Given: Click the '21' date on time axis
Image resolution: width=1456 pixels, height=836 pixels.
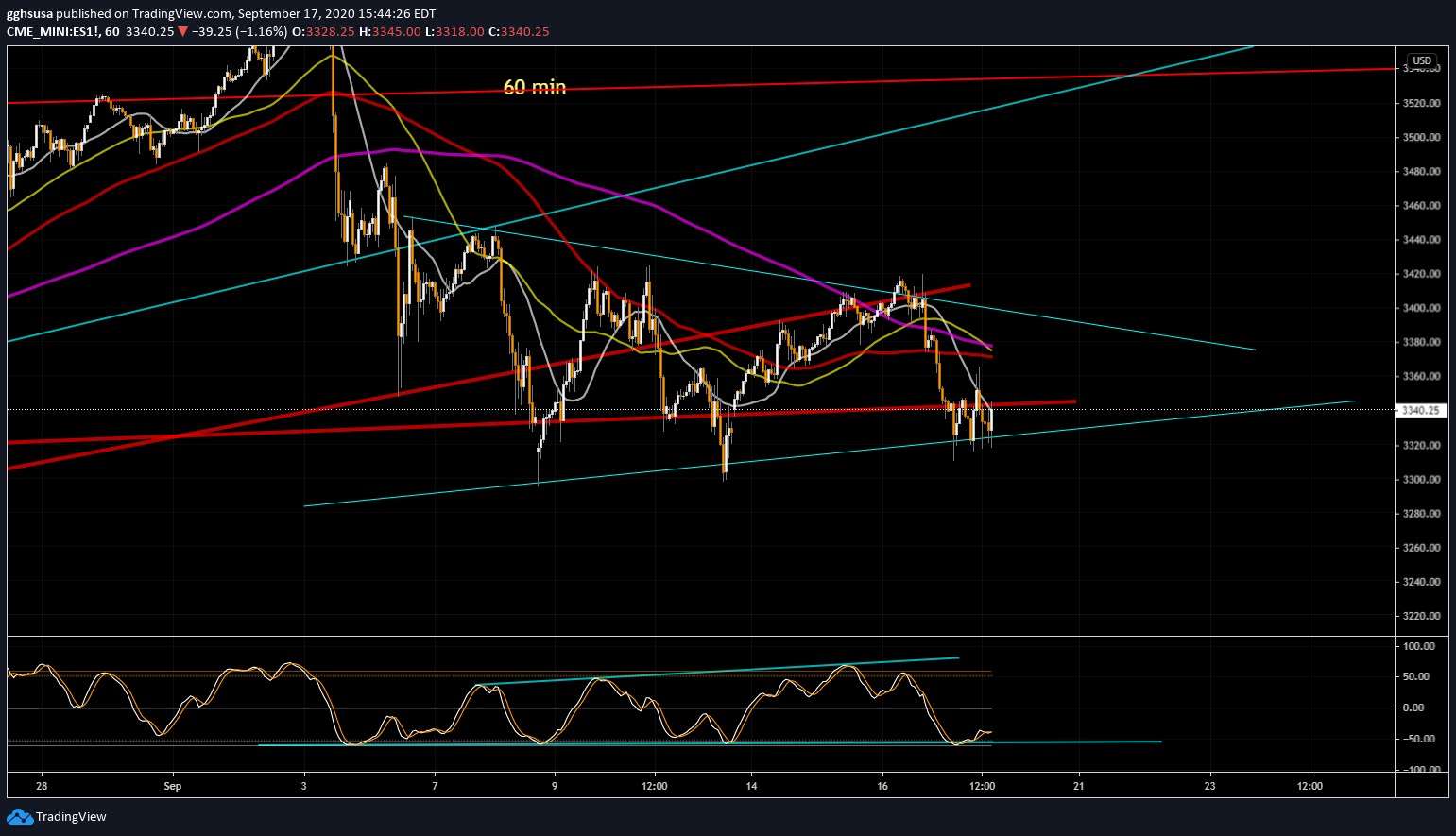Looking at the screenshot, I should (x=1079, y=785).
